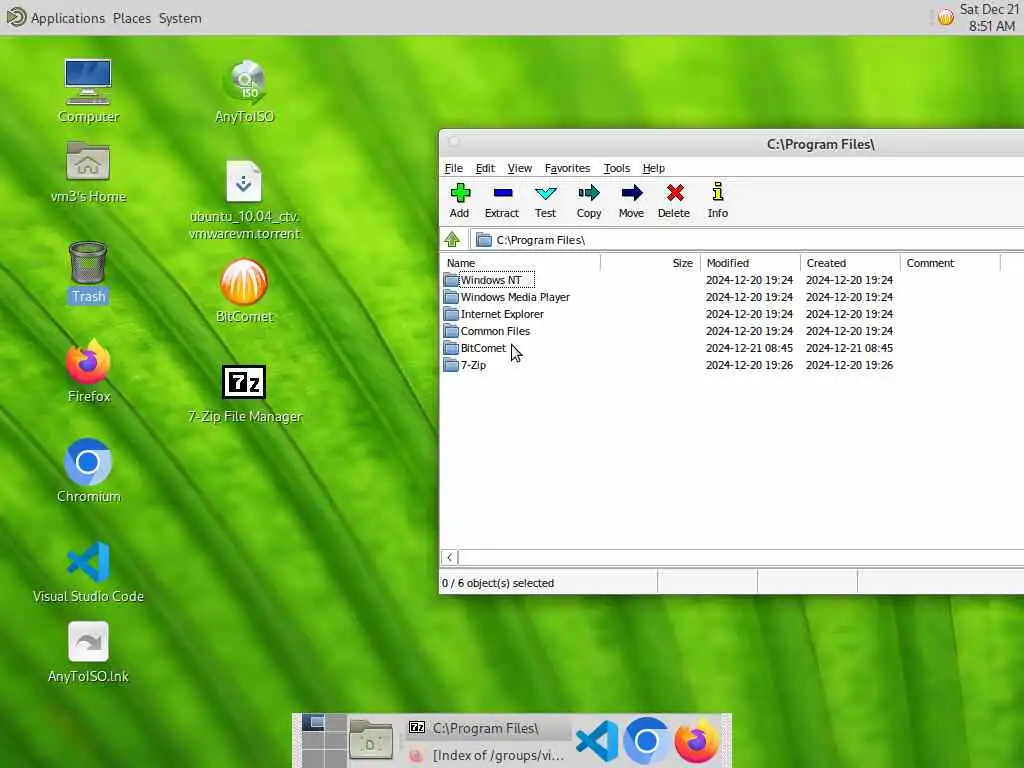Viewport: 1024px width, 768px height.
Task: Open the Places menu in top panel
Action: (132, 18)
